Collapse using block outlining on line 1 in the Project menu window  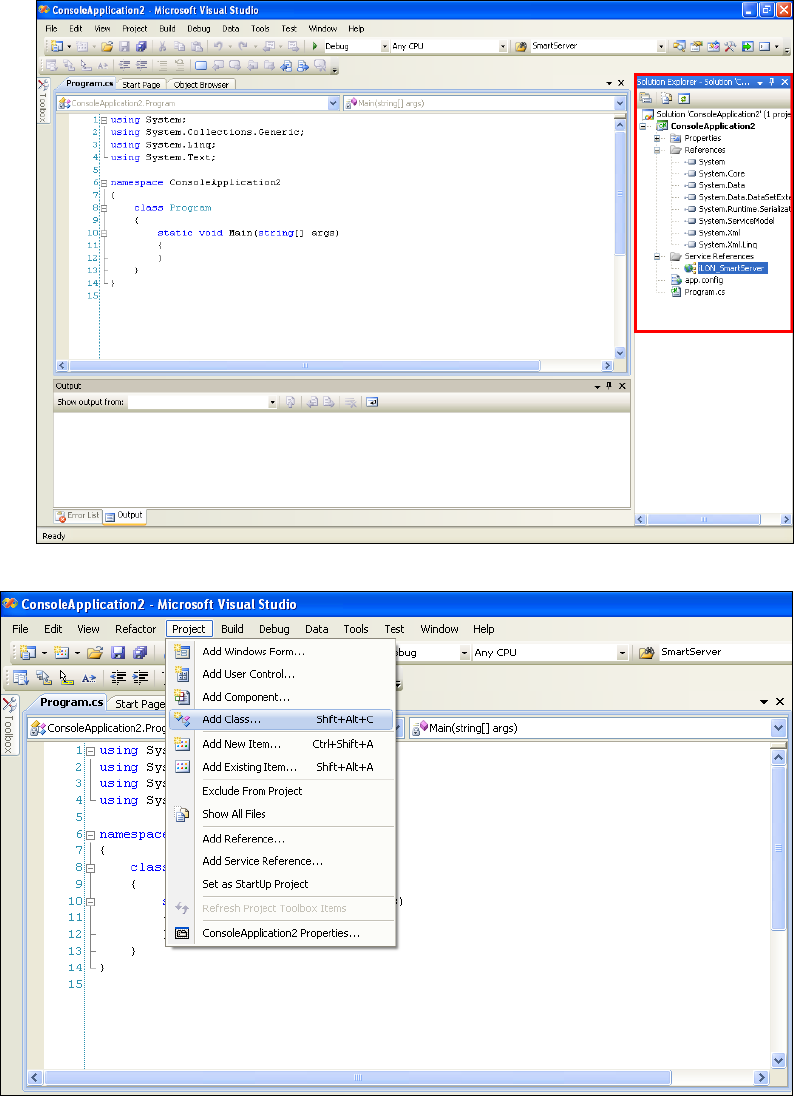click(90, 750)
